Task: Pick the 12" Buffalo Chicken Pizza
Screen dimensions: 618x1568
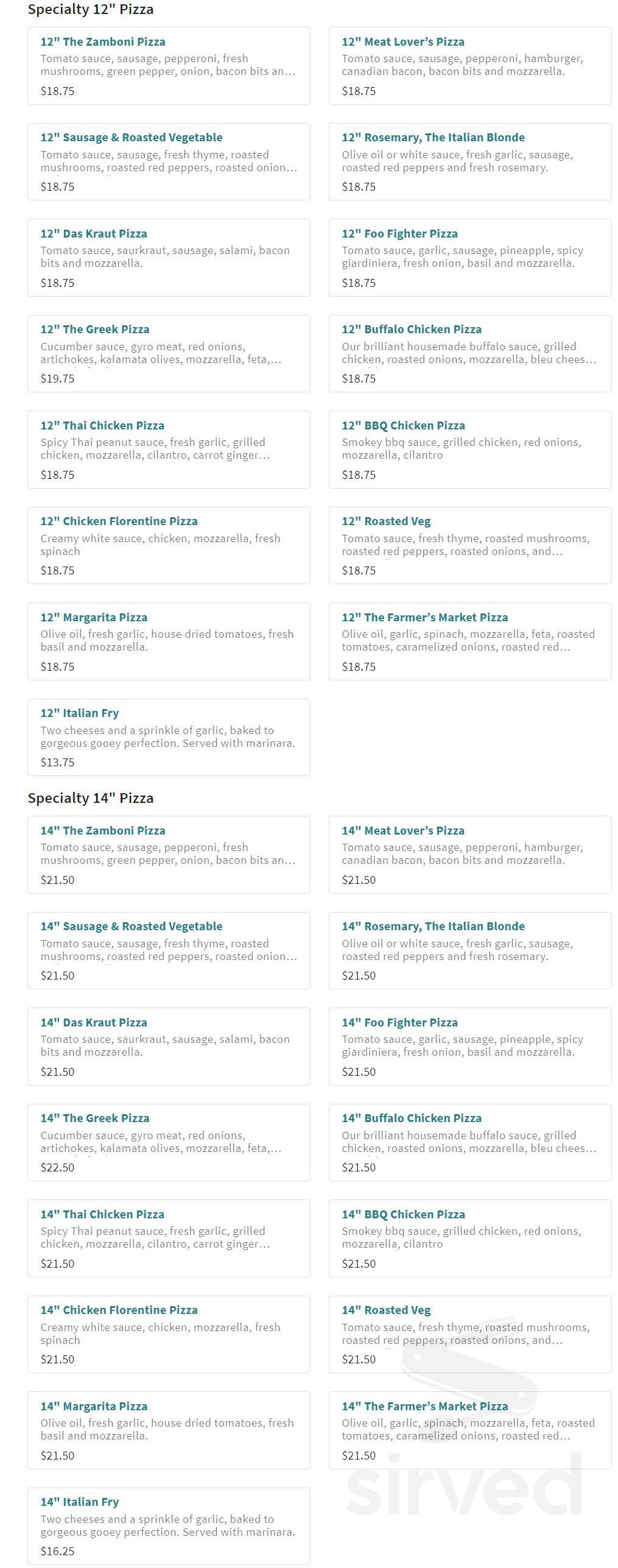Action: pyautogui.click(x=412, y=330)
